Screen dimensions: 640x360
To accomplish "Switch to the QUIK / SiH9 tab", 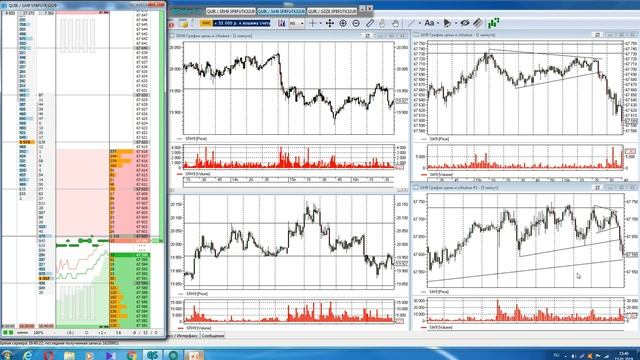I will click(281, 11).
